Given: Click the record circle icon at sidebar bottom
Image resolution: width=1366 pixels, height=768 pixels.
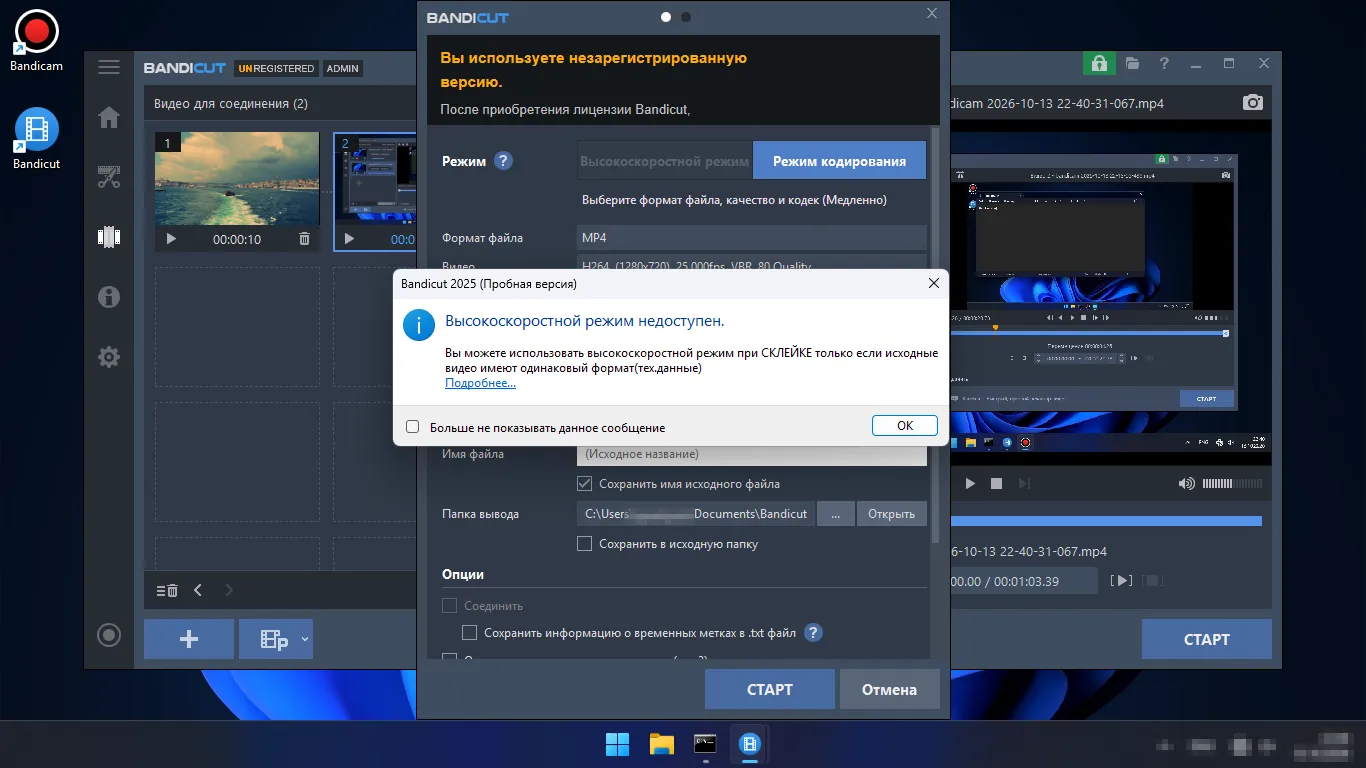Looking at the screenshot, I should tap(109, 635).
